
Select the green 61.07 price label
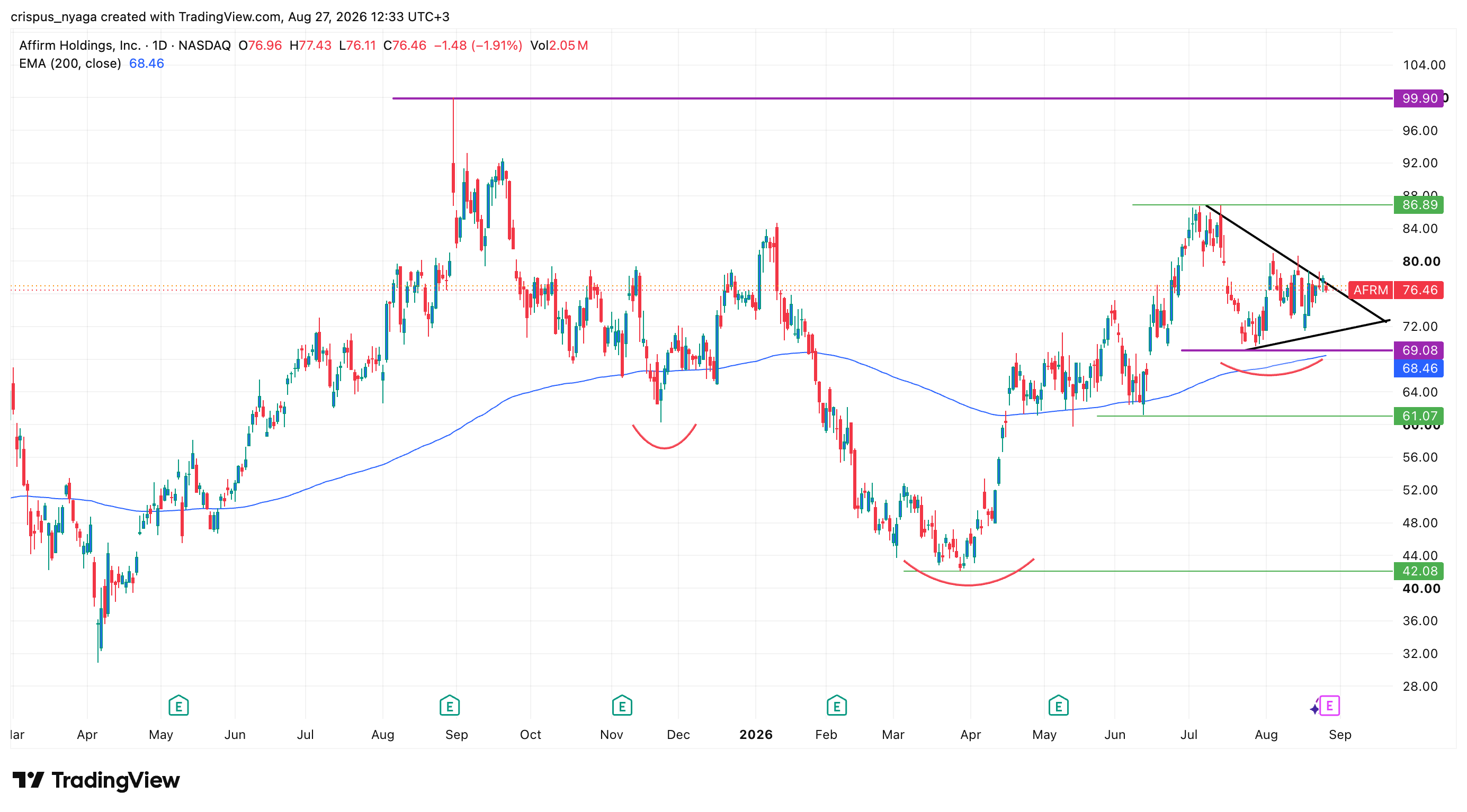pos(1419,416)
